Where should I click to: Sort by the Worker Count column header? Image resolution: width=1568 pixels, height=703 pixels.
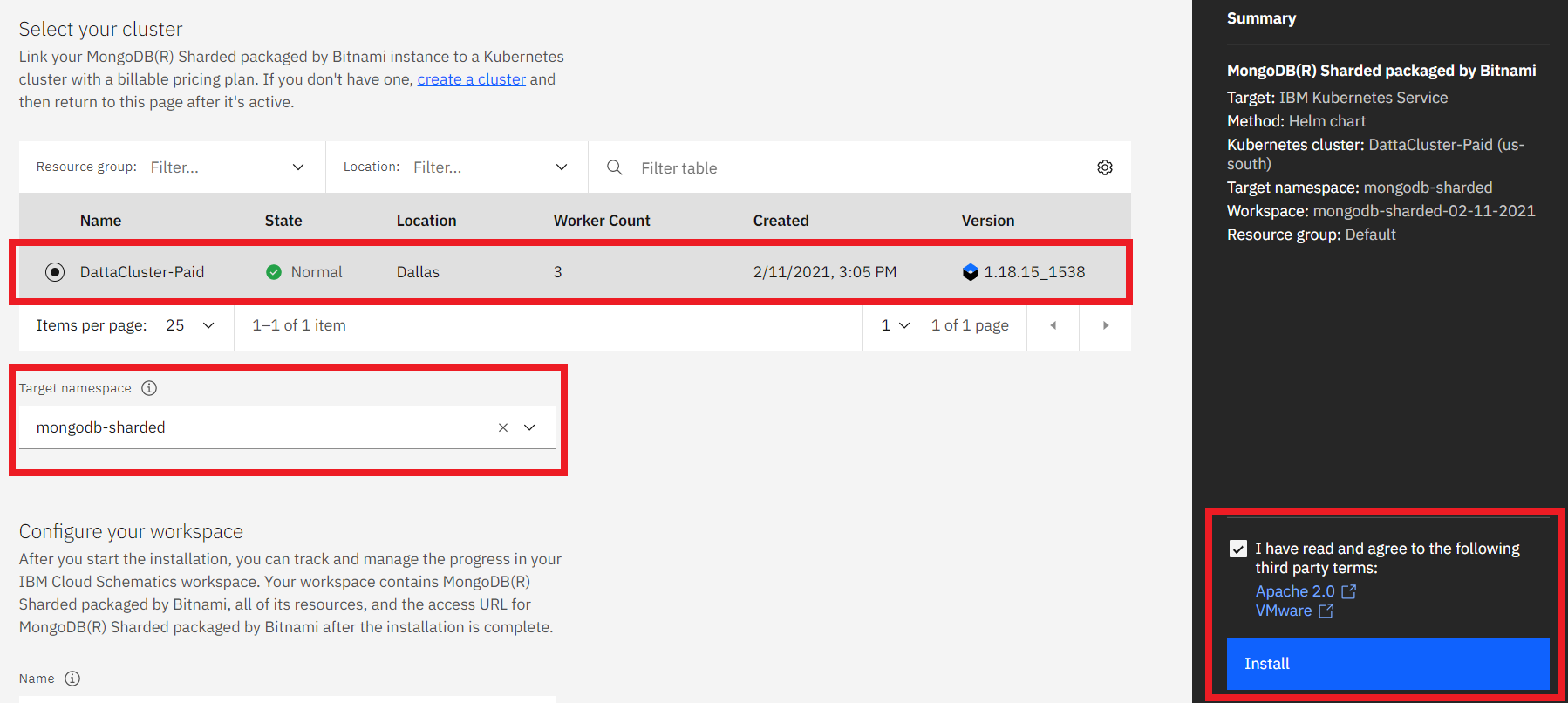tap(602, 221)
